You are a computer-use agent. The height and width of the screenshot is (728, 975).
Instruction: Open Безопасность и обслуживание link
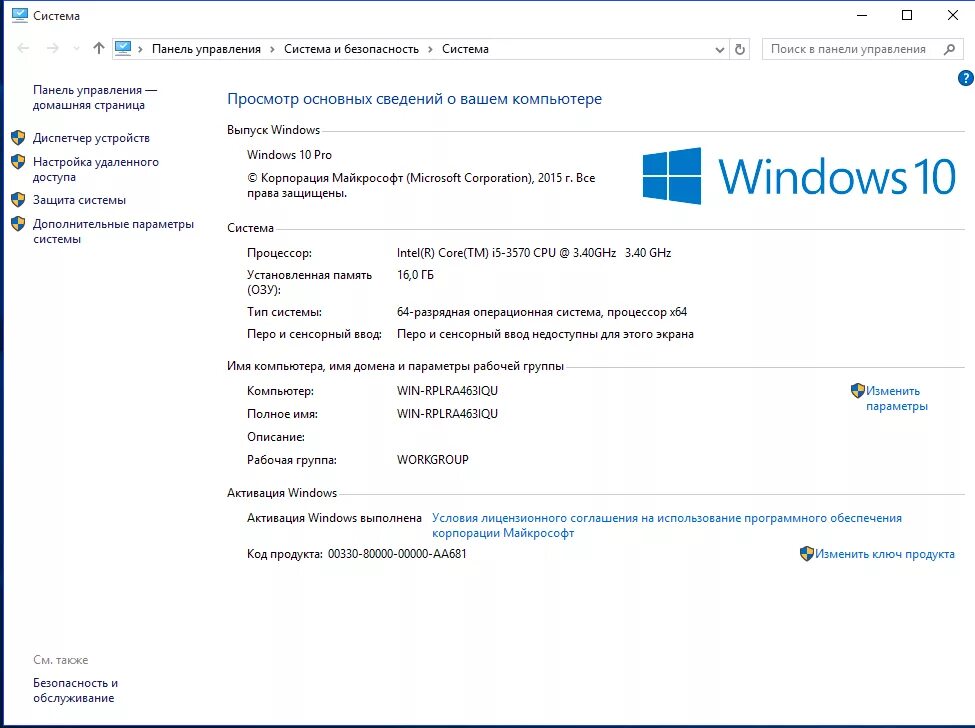75,690
